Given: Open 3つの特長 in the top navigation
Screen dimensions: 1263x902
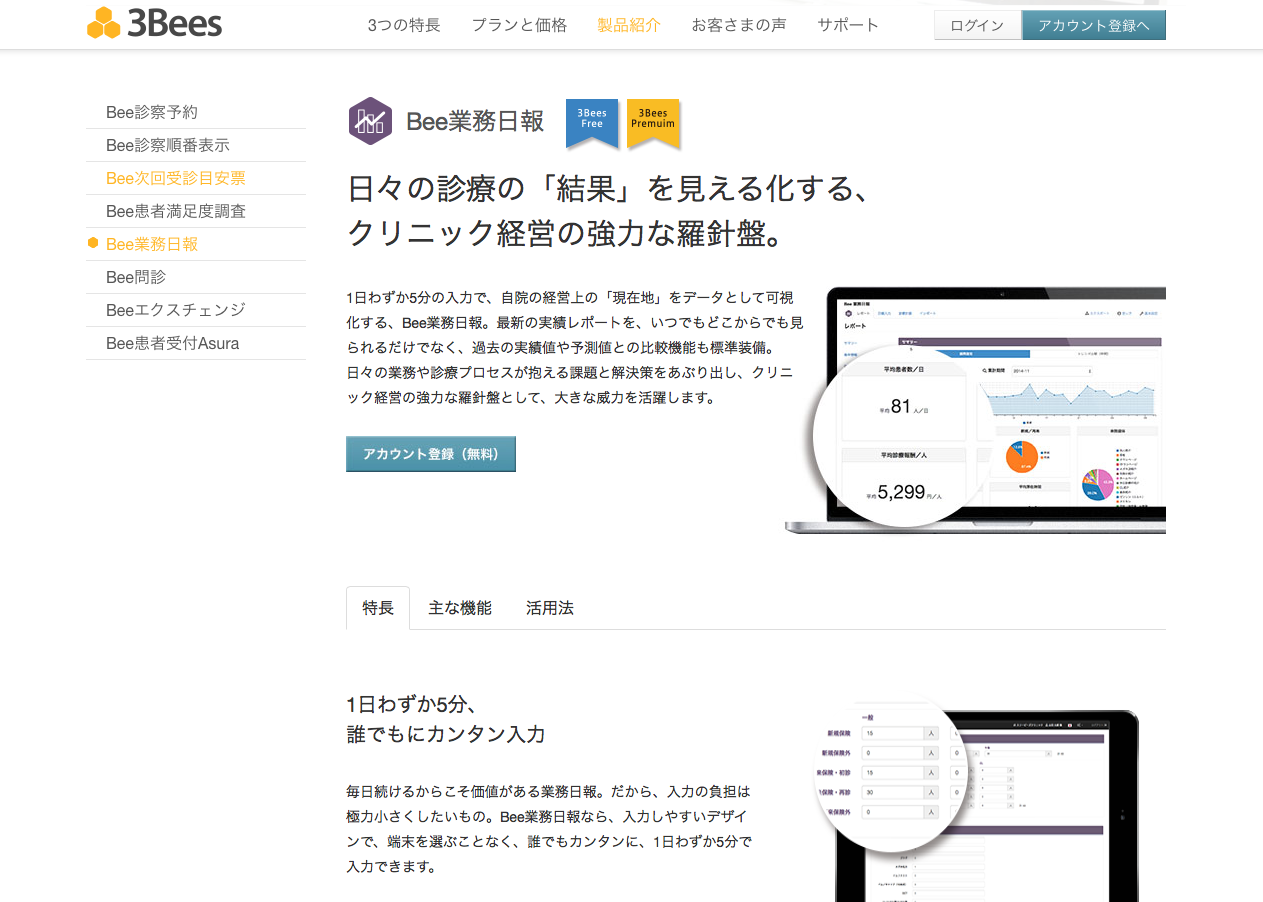Looking at the screenshot, I should pos(404,25).
